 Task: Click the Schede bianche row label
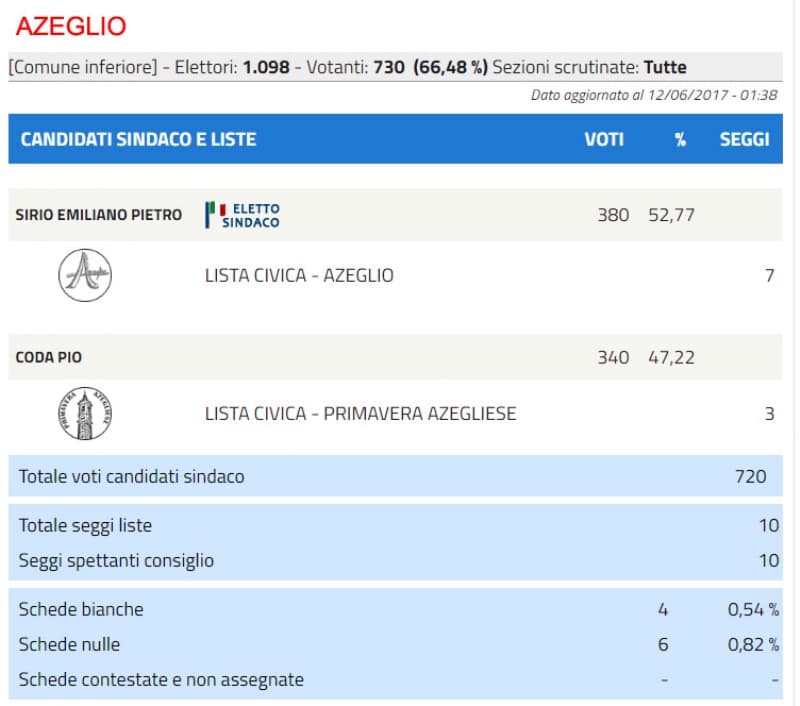point(81,609)
